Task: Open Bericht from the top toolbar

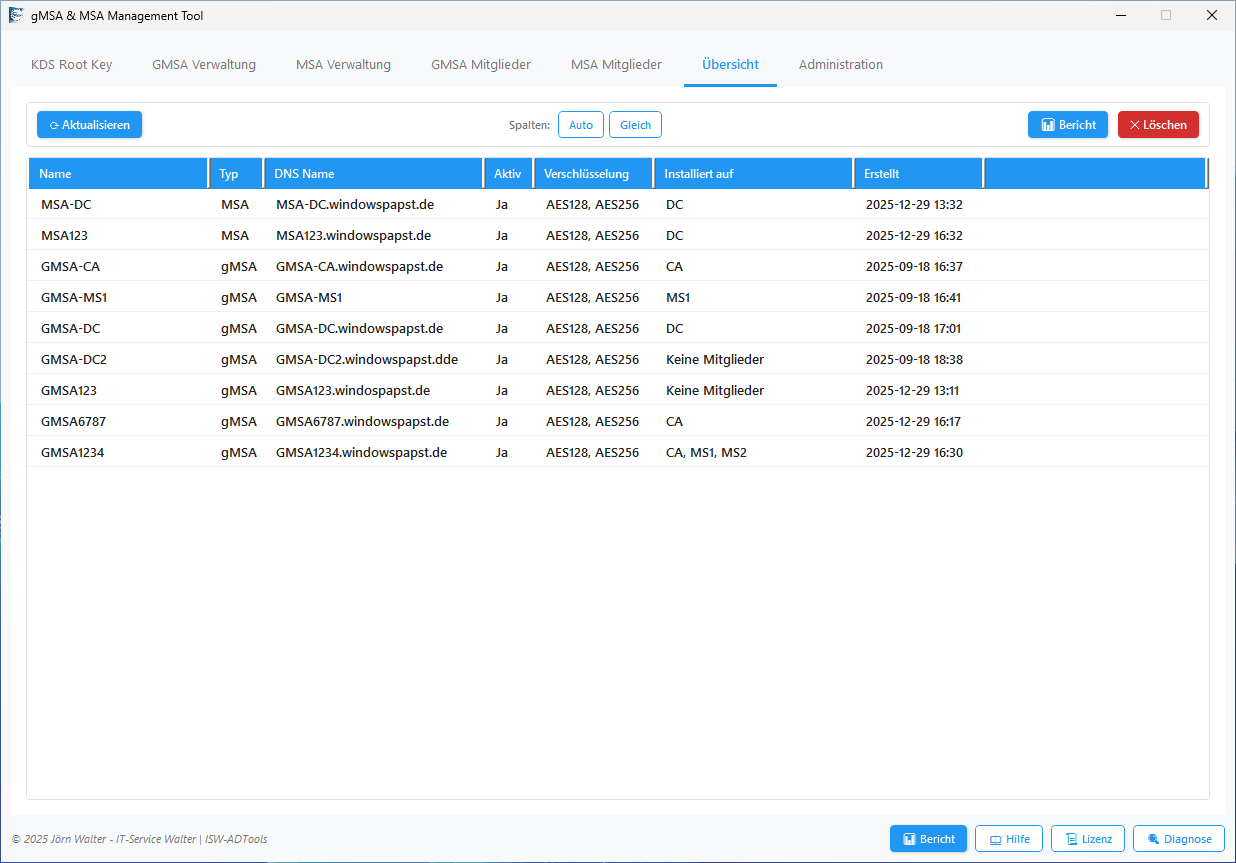Action: [x=1067, y=125]
